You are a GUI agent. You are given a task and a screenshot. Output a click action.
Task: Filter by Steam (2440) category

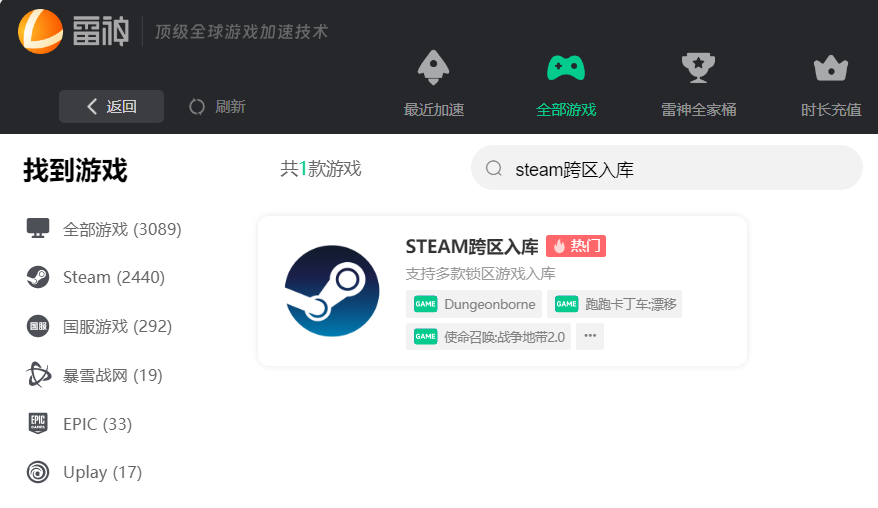point(96,277)
